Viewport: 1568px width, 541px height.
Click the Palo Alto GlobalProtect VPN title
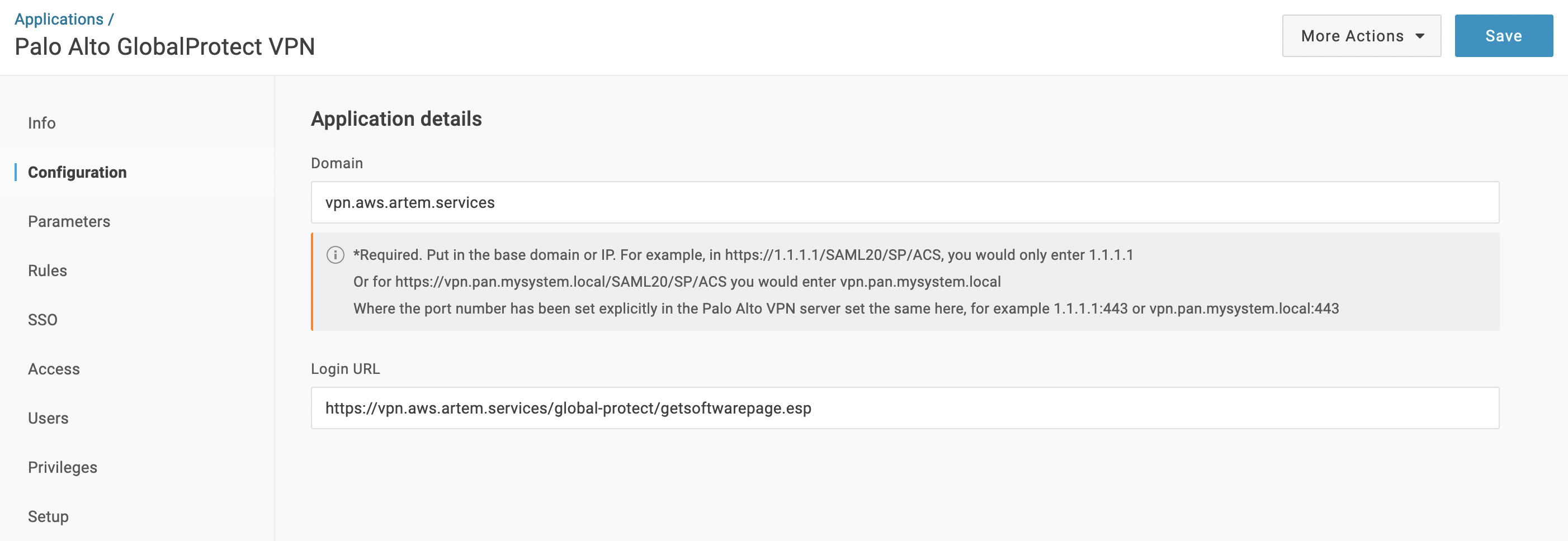point(165,47)
